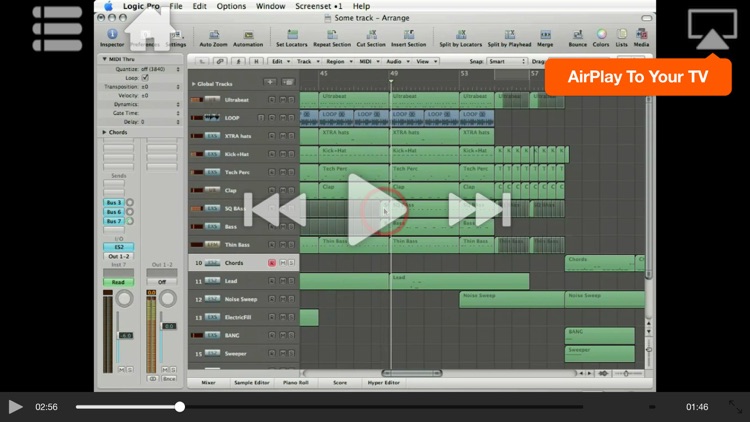Open the Options menu

click(231, 6)
